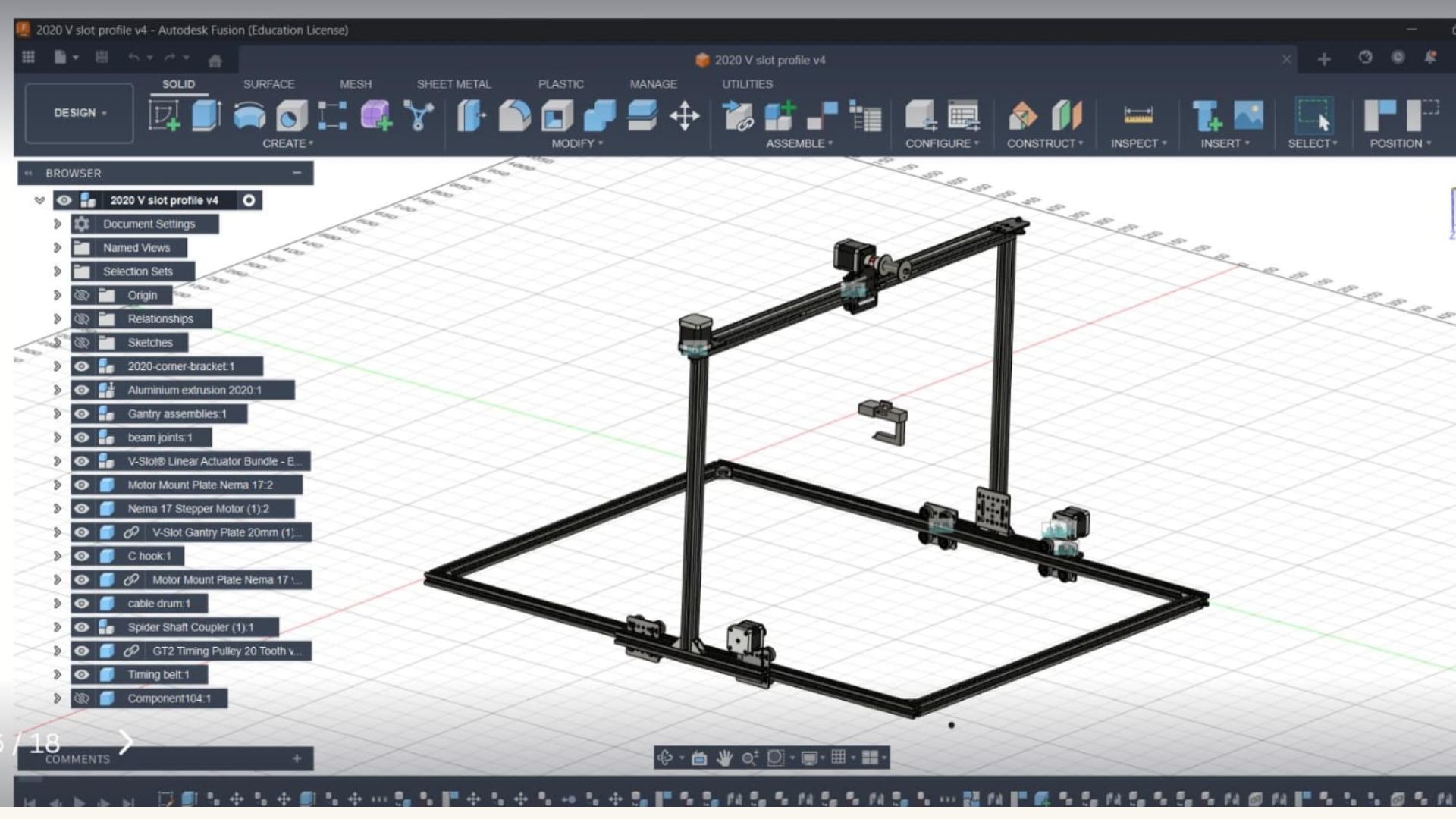Hide the Aluminium extrusion 2020:1 component

click(82, 390)
